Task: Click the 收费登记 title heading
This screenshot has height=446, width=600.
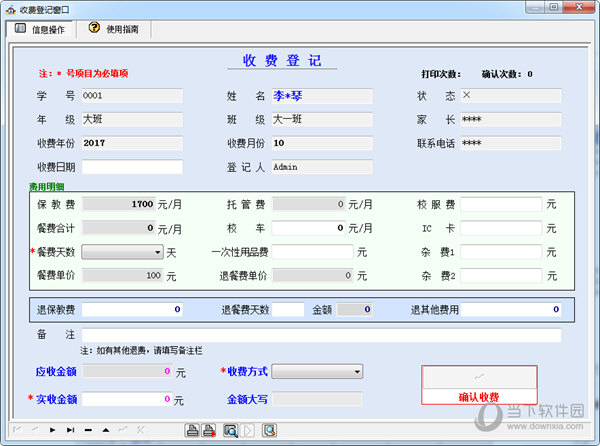Action: pyautogui.click(x=282, y=60)
